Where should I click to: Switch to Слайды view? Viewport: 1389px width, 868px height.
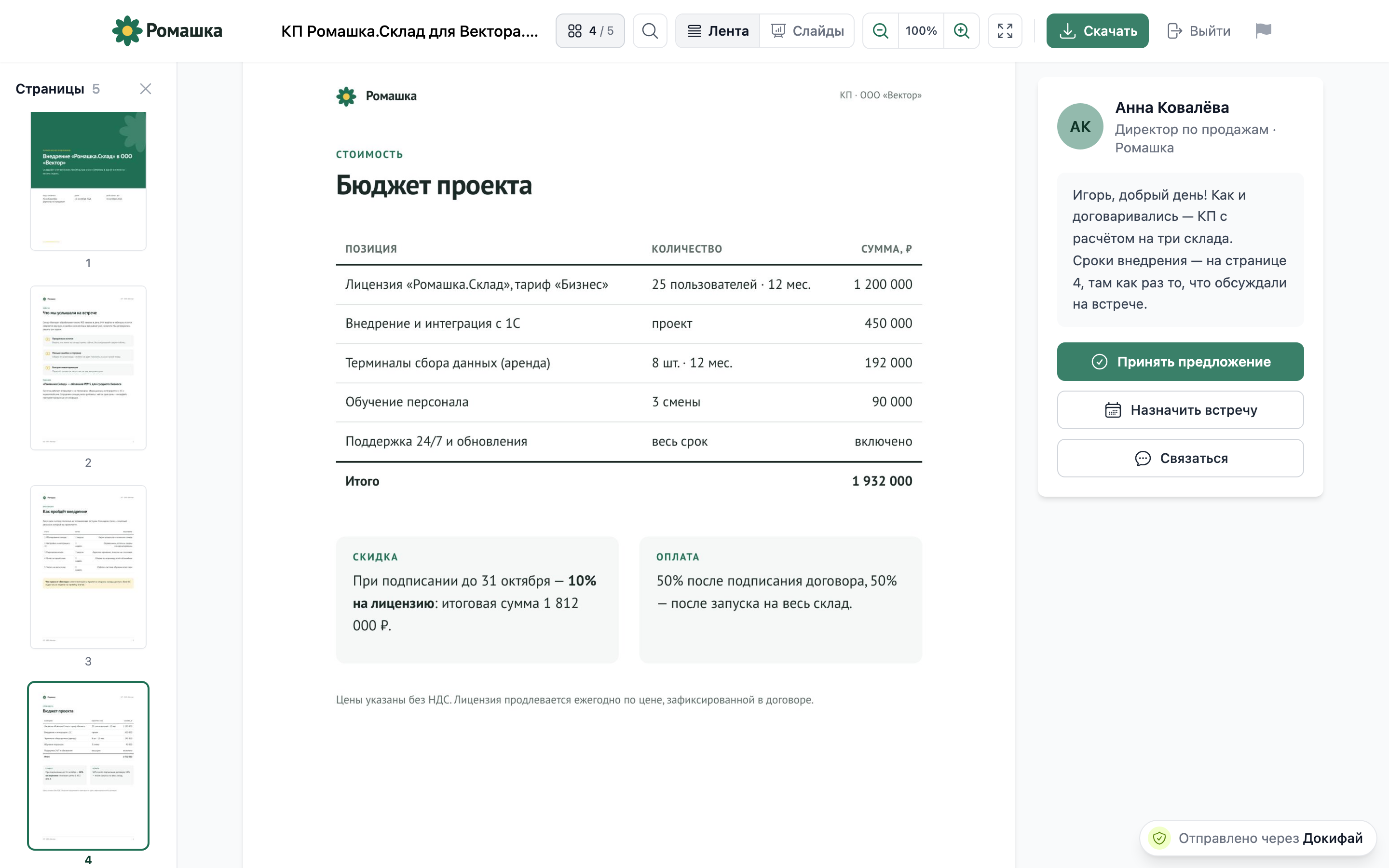click(x=807, y=31)
